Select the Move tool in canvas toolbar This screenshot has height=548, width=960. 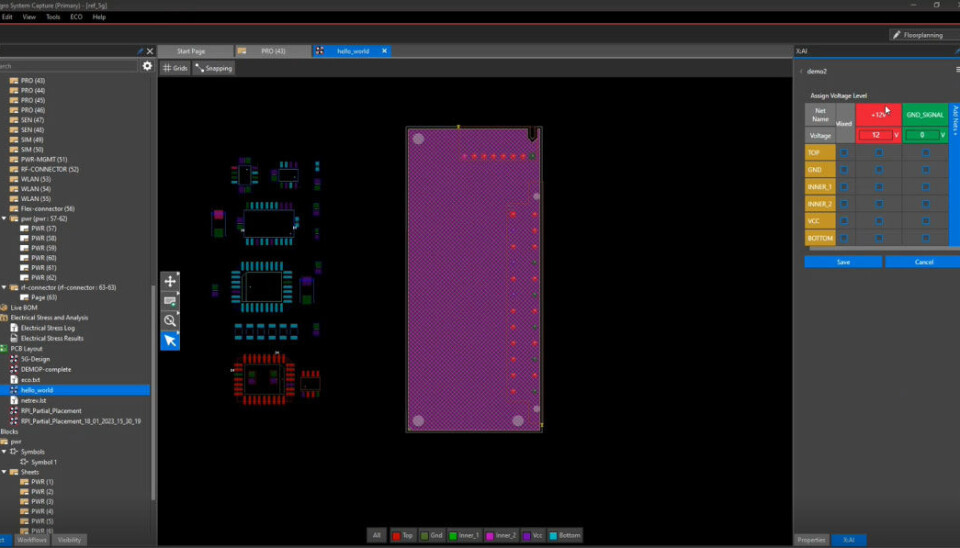coord(170,281)
